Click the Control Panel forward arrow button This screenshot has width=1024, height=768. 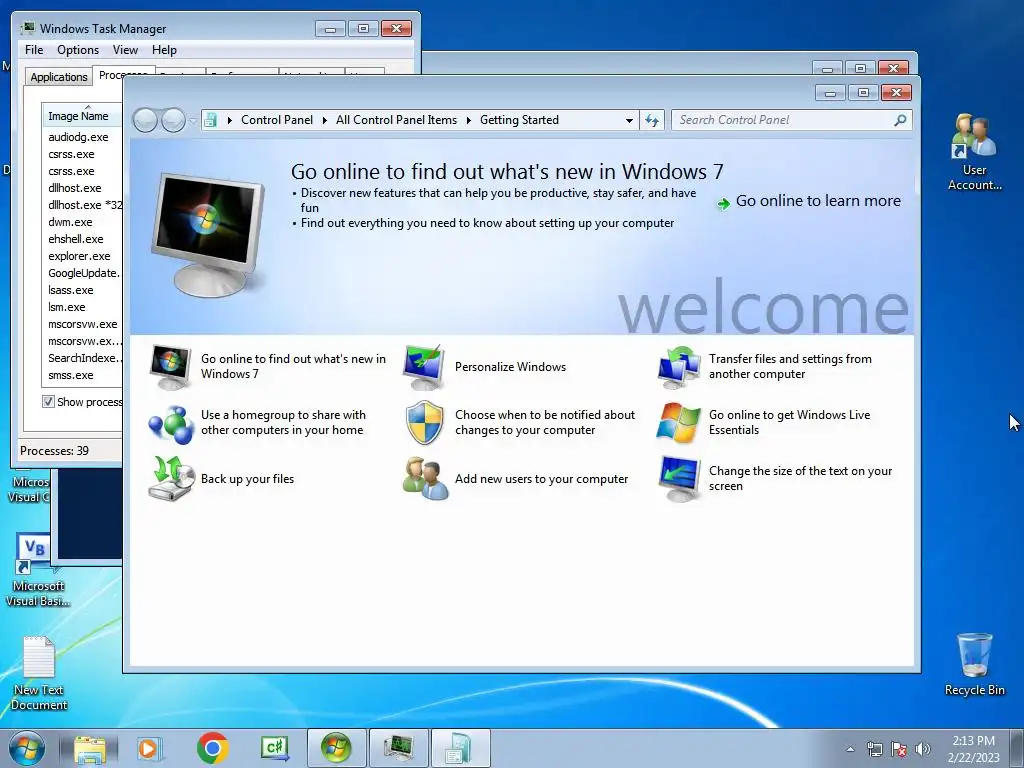click(x=173, y=120)
